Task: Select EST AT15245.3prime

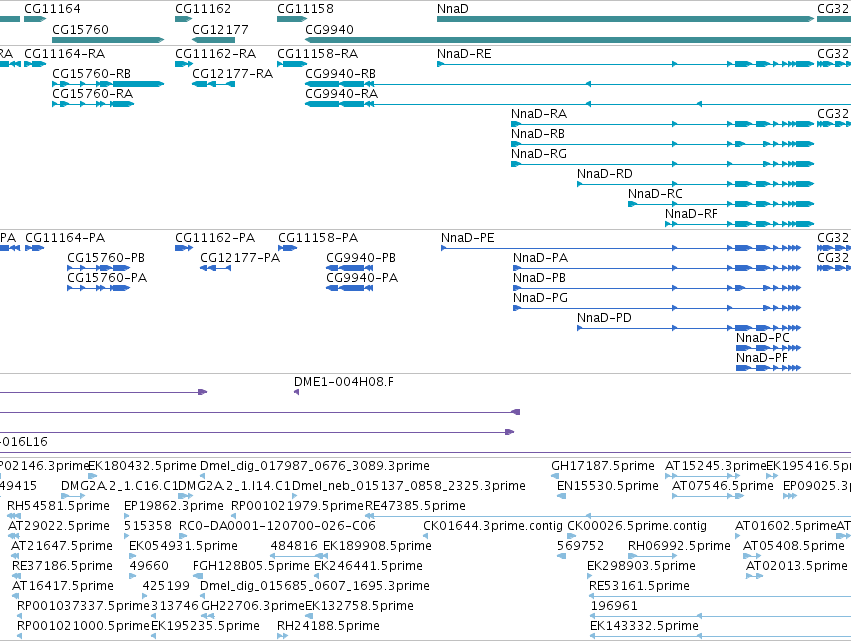Action: click(715, 466)
